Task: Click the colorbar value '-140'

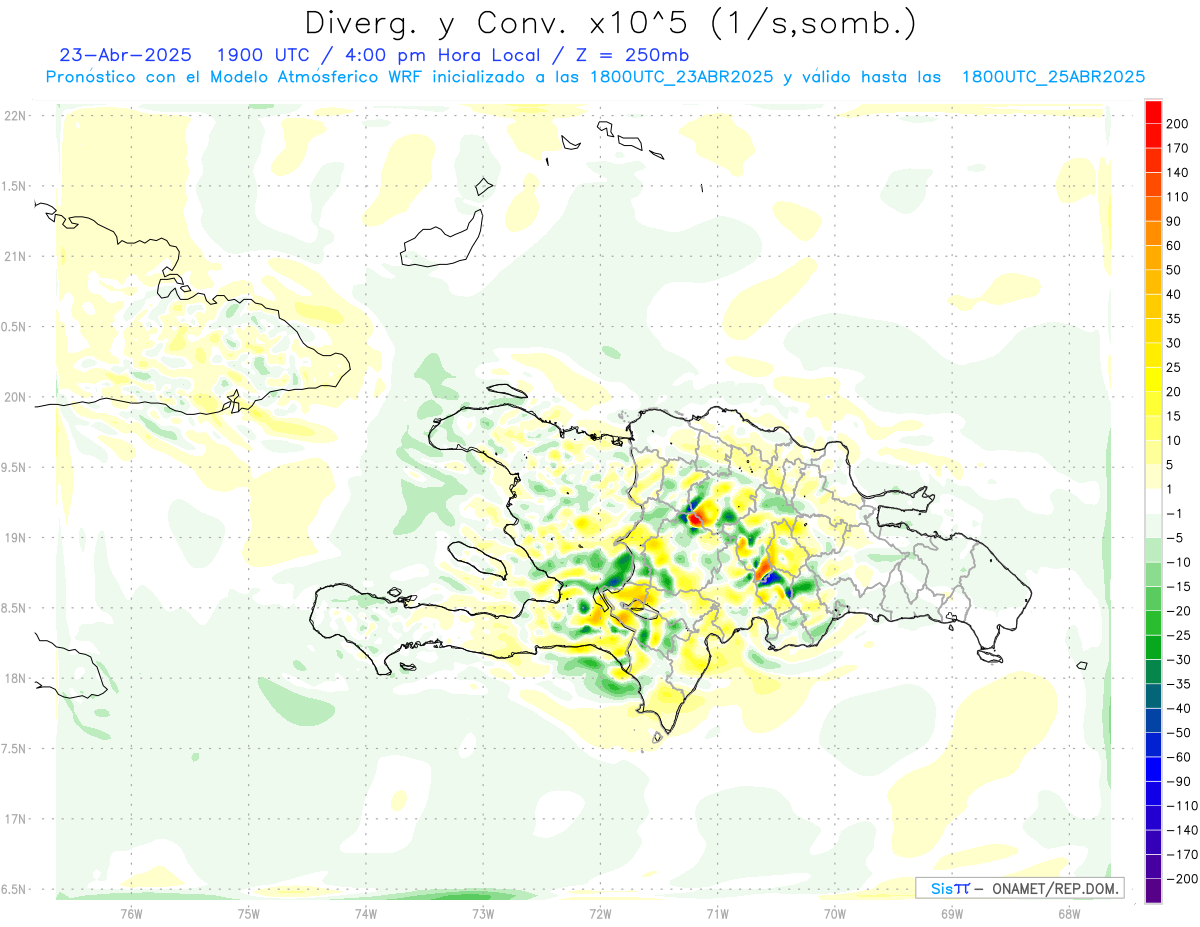Action: point(1182,830)
